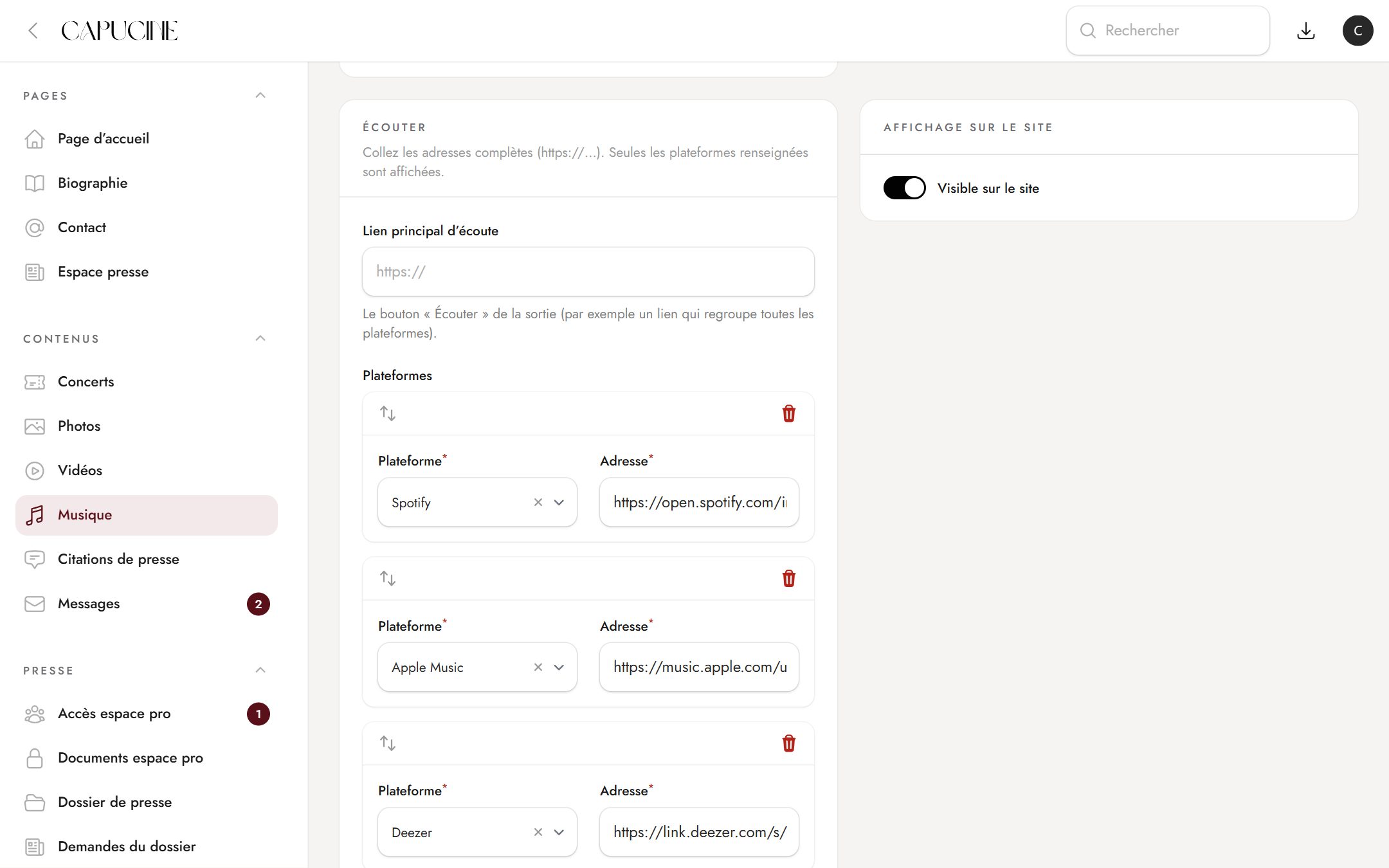Select Musique in the sidebar
Viewport: 1389px width, 868px height.
147,515
